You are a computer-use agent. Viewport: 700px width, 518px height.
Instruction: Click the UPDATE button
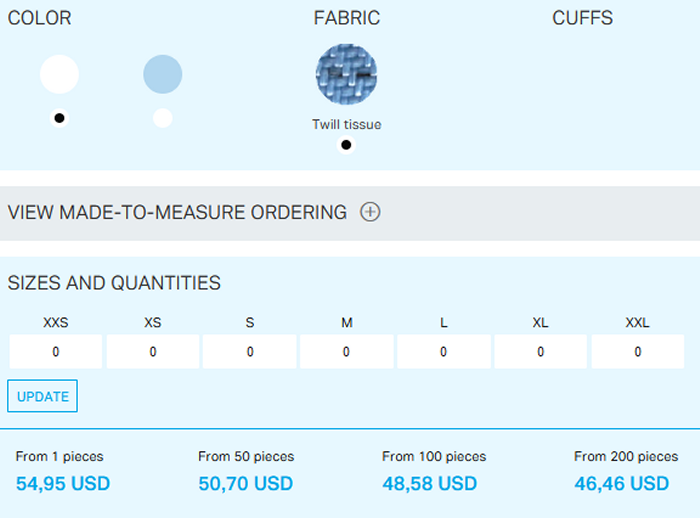click(x=42, y=396)
